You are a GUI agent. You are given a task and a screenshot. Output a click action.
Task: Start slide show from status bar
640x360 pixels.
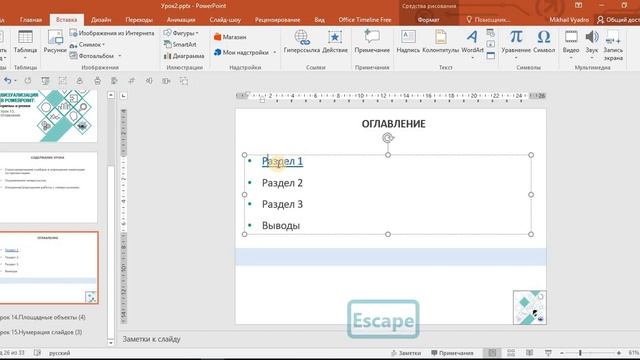point(548,353)
